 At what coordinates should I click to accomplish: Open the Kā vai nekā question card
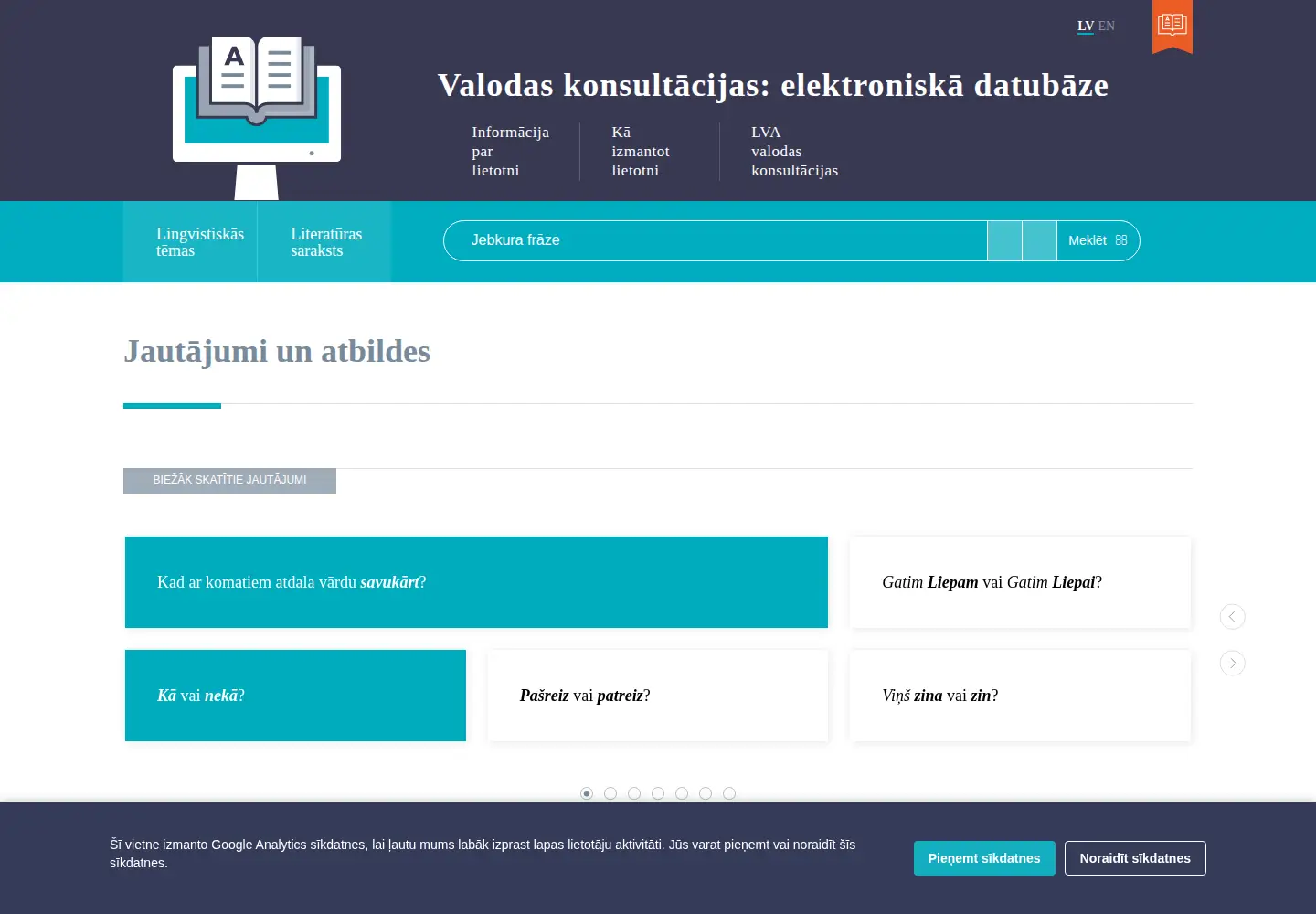tap(295, 696)
